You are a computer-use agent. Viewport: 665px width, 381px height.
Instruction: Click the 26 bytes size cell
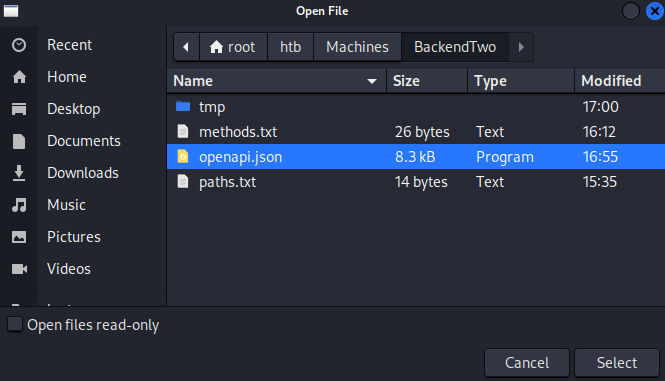coord(422,132)
